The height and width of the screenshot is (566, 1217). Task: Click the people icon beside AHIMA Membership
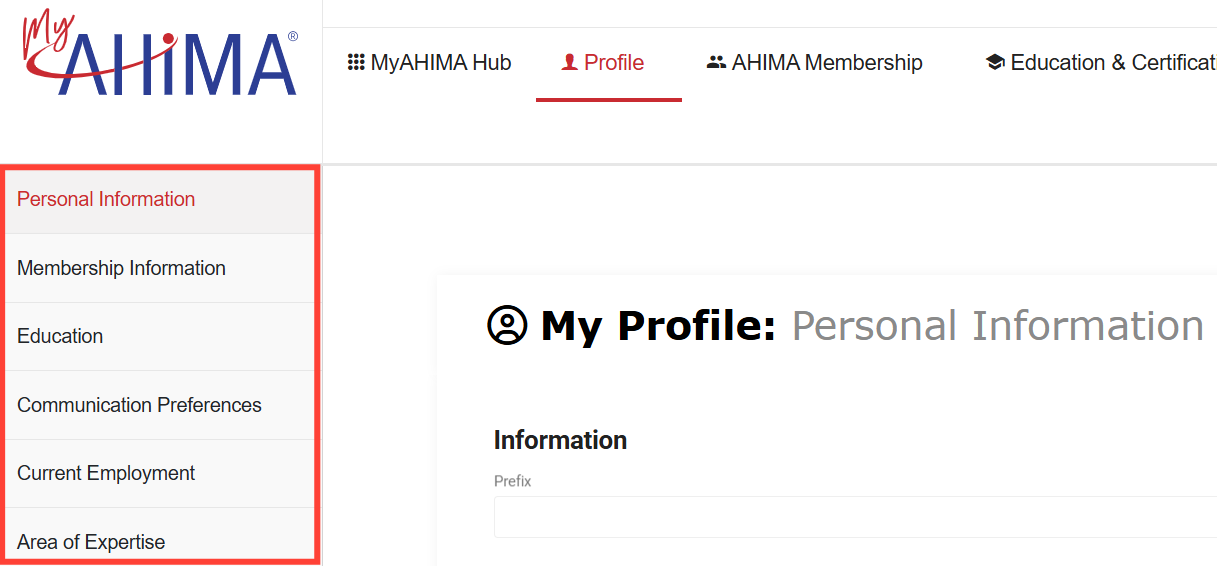716,63
